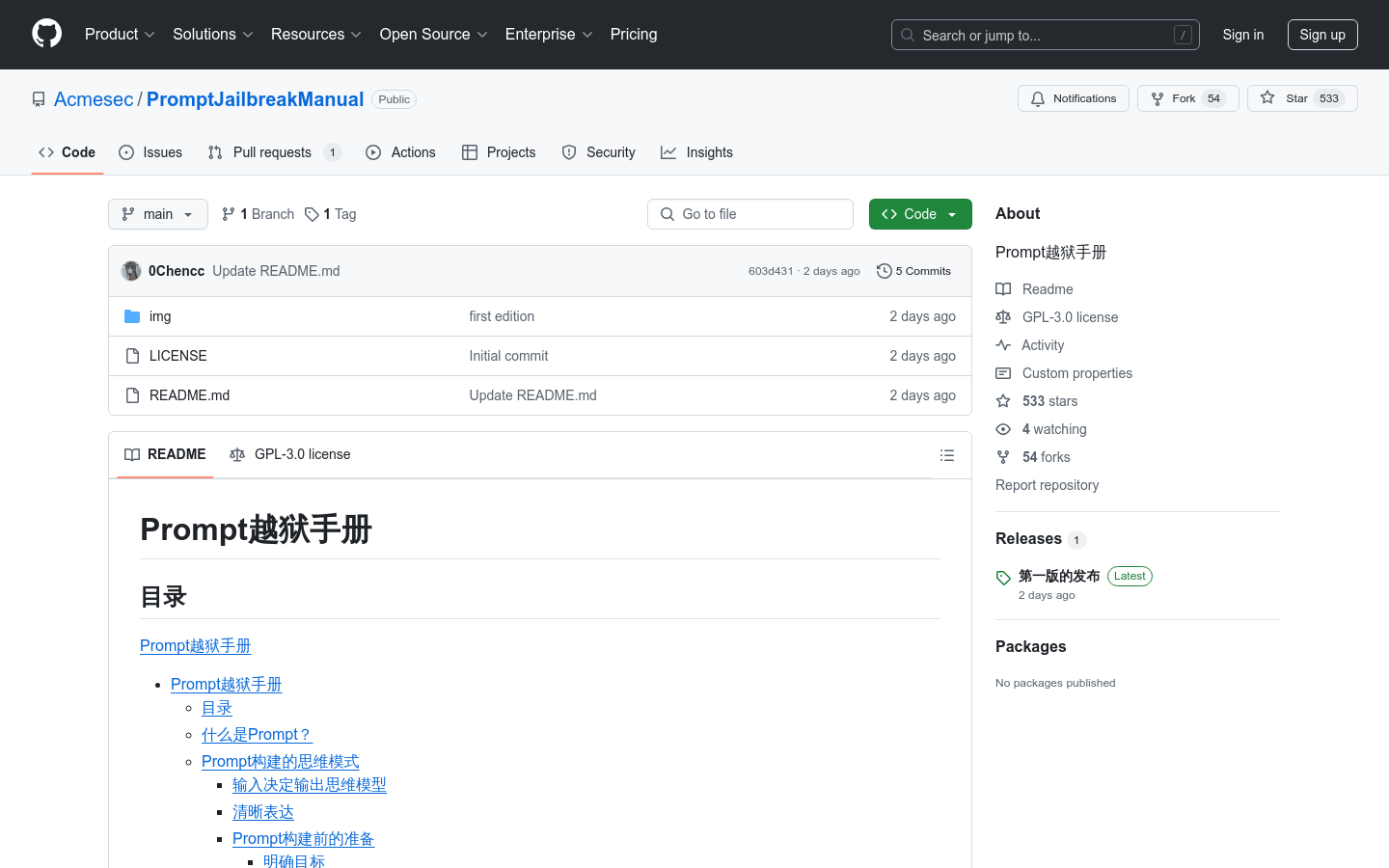Expand the green Code dropdown
The image size is (1389, 868).
point(920,214)
